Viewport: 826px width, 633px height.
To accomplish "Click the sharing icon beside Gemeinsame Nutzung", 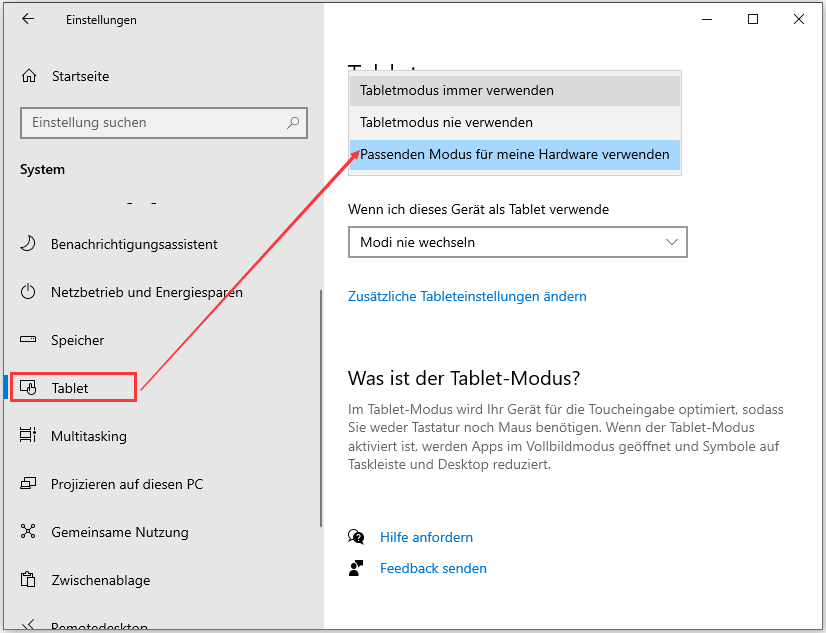I will [30, 532].
